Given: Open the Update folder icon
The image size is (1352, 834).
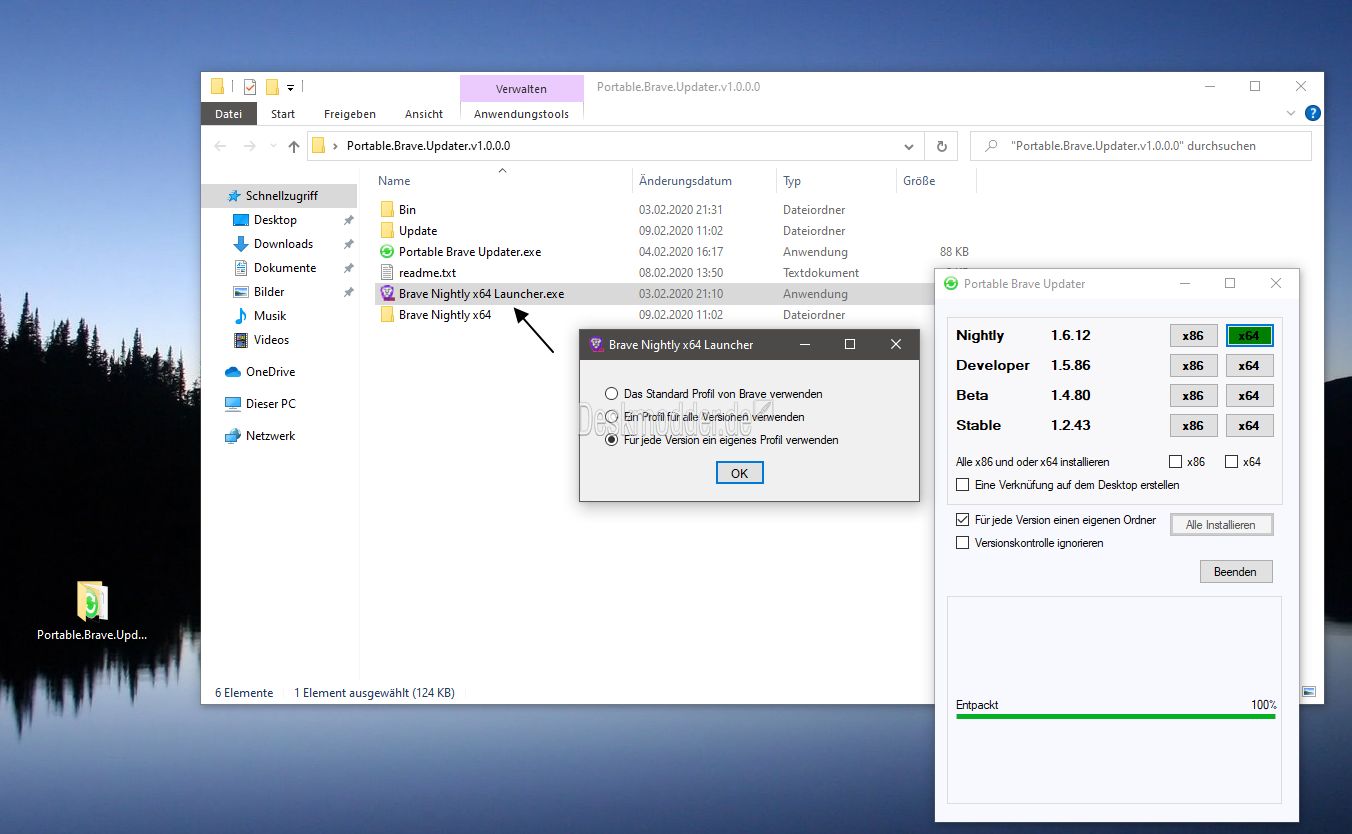Looking at the screenshot, I should (x=388, y=231).
